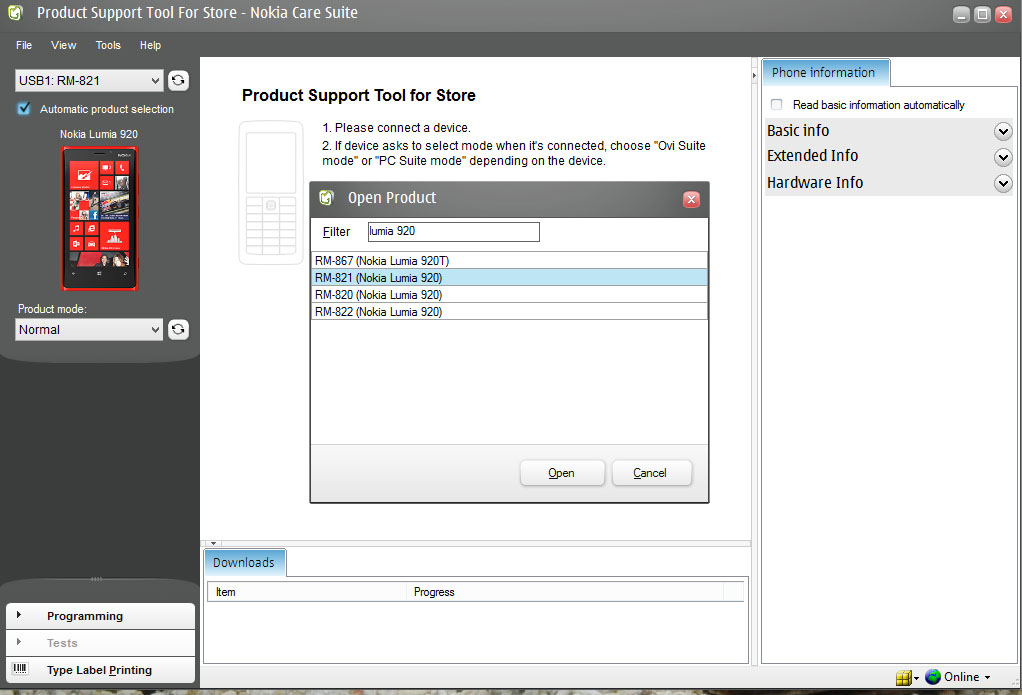
Task: Open the Online status dropdown arrow
Action: tap(987, 678)
